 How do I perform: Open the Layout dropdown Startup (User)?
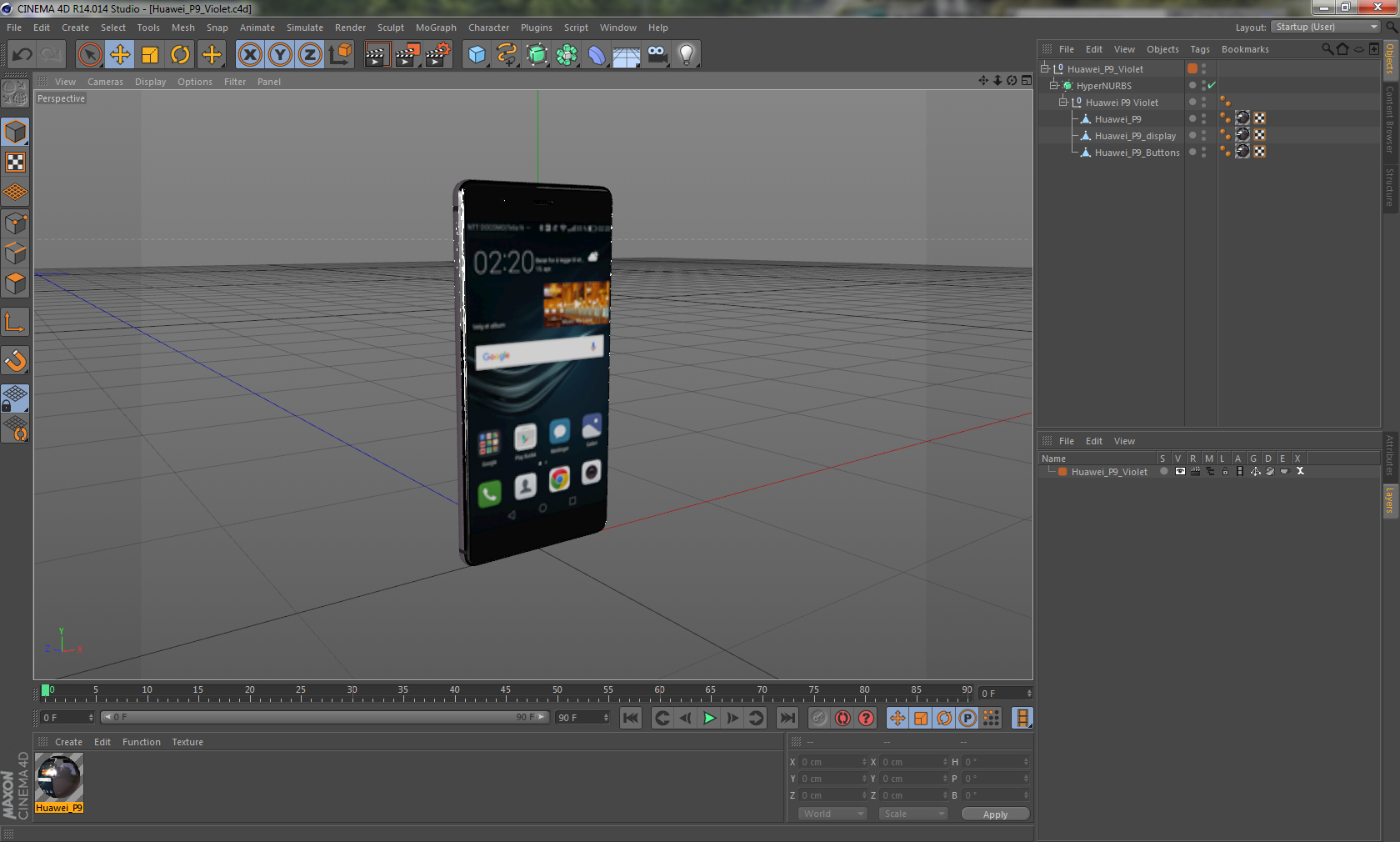(x=1326, y=27)
